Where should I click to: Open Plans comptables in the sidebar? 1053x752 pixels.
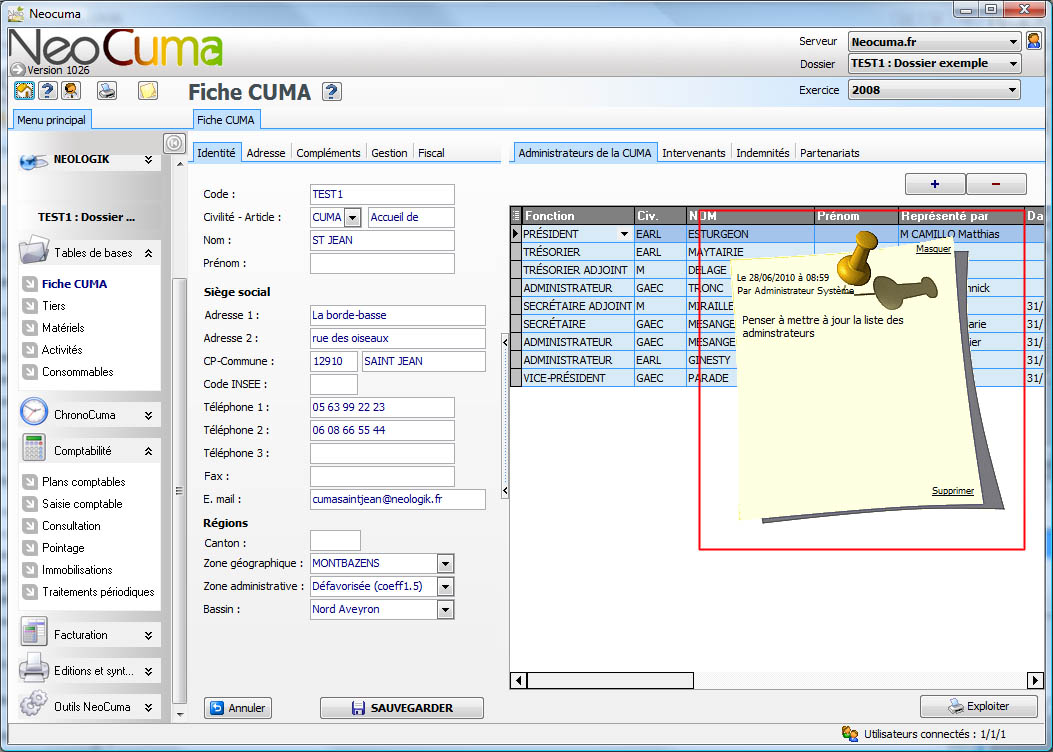pos(84,482)
